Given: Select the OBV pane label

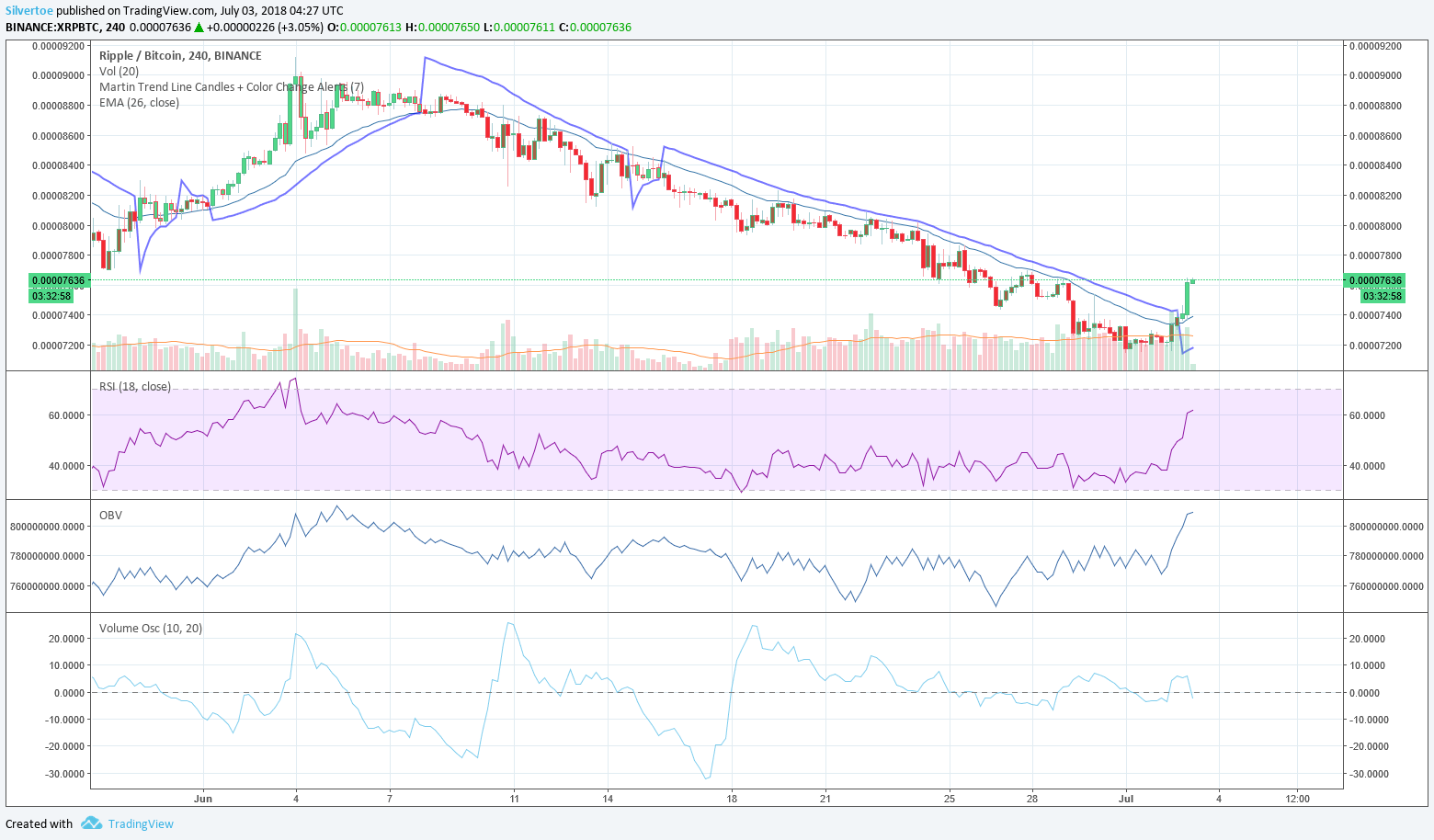Looking at the screenshot, I should (110, 515).
